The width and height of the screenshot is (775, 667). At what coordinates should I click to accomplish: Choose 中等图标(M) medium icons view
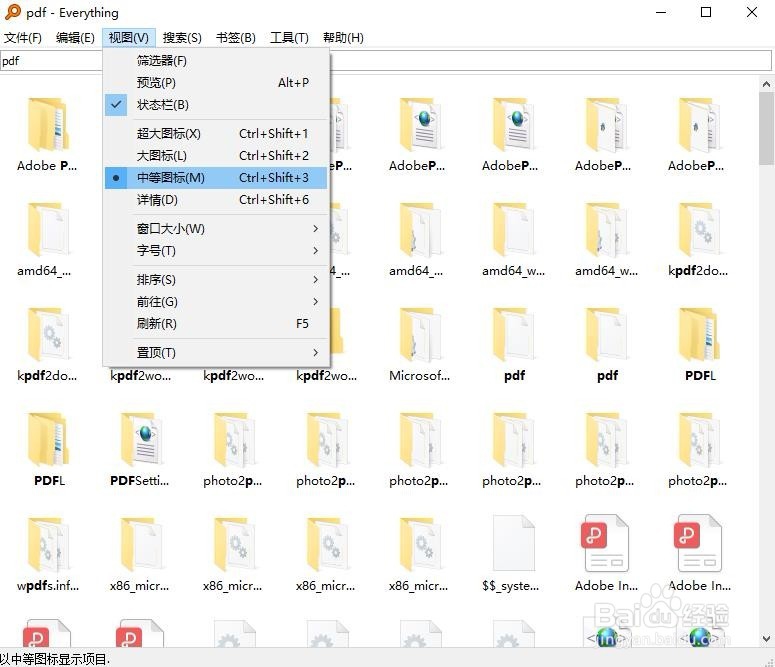216,178
